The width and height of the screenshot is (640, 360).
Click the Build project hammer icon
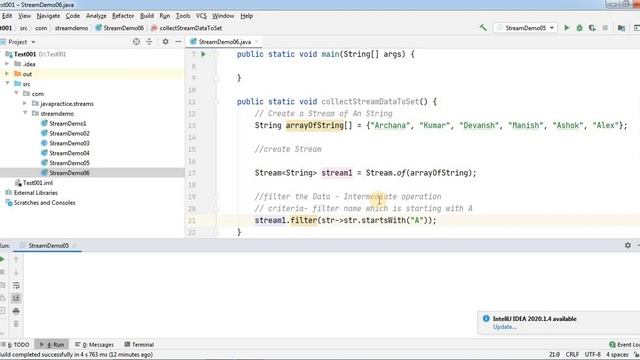tap(483, 28)
